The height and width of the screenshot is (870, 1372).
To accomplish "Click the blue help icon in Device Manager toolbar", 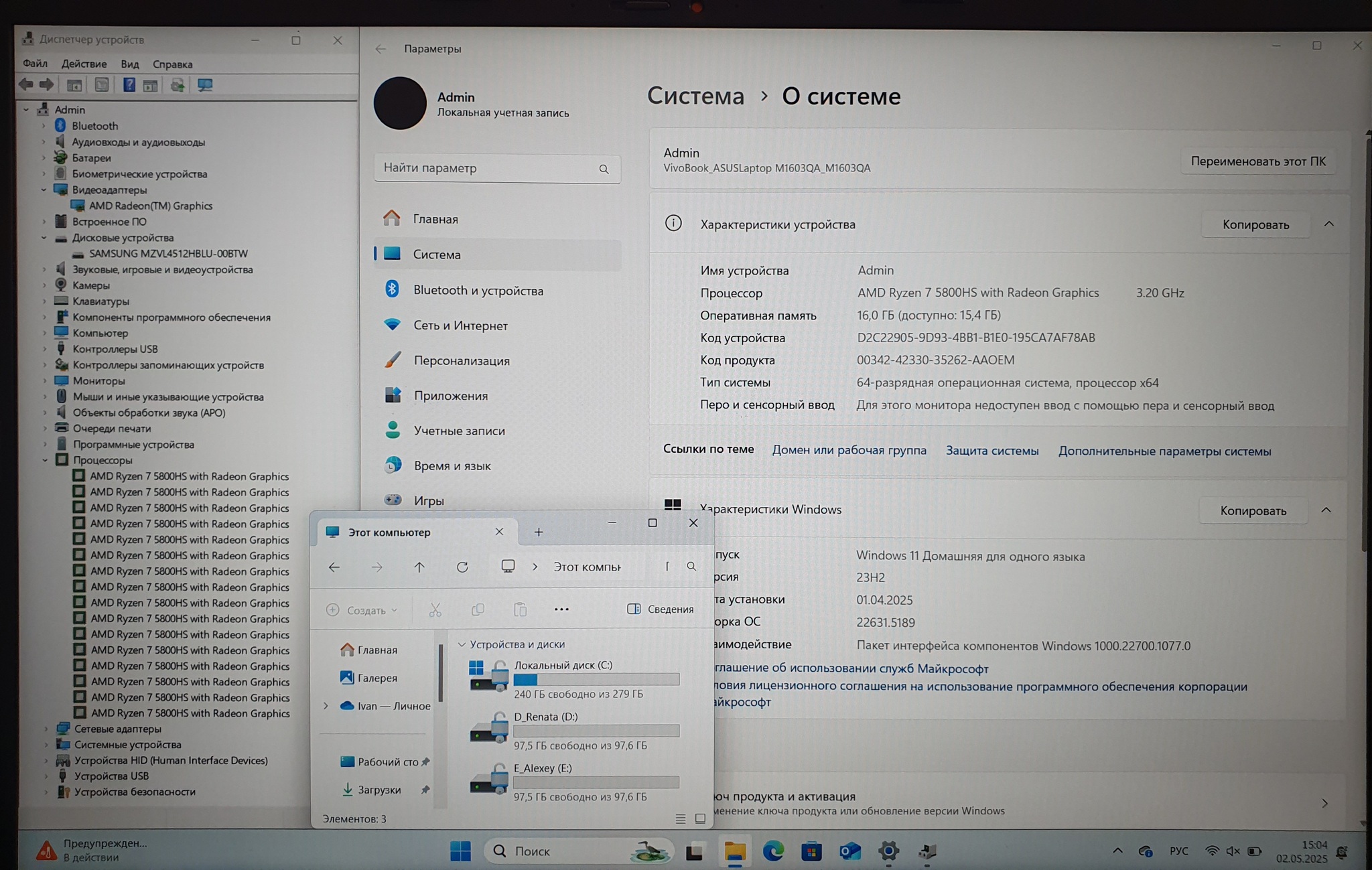I will [x=129, y=85].
